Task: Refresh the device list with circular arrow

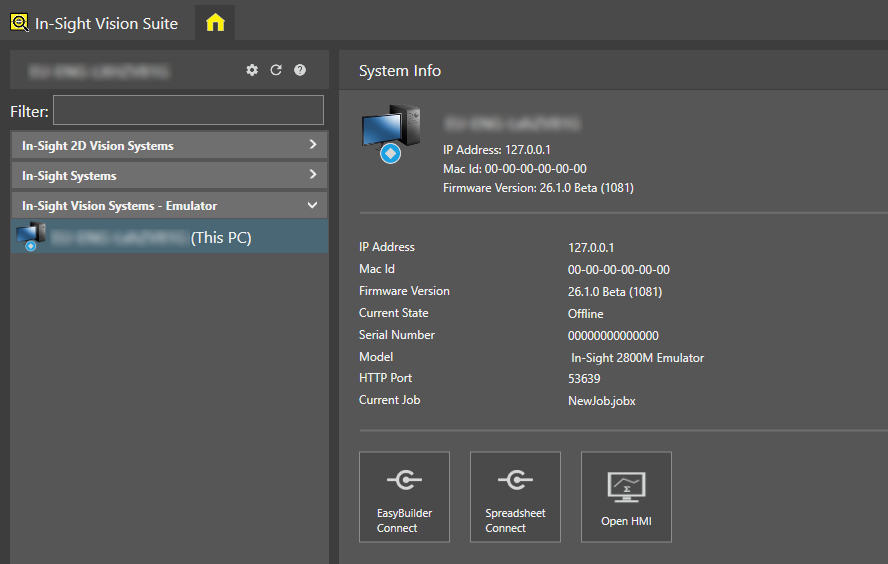Action: pyautogui.click(x=276, y=70)
